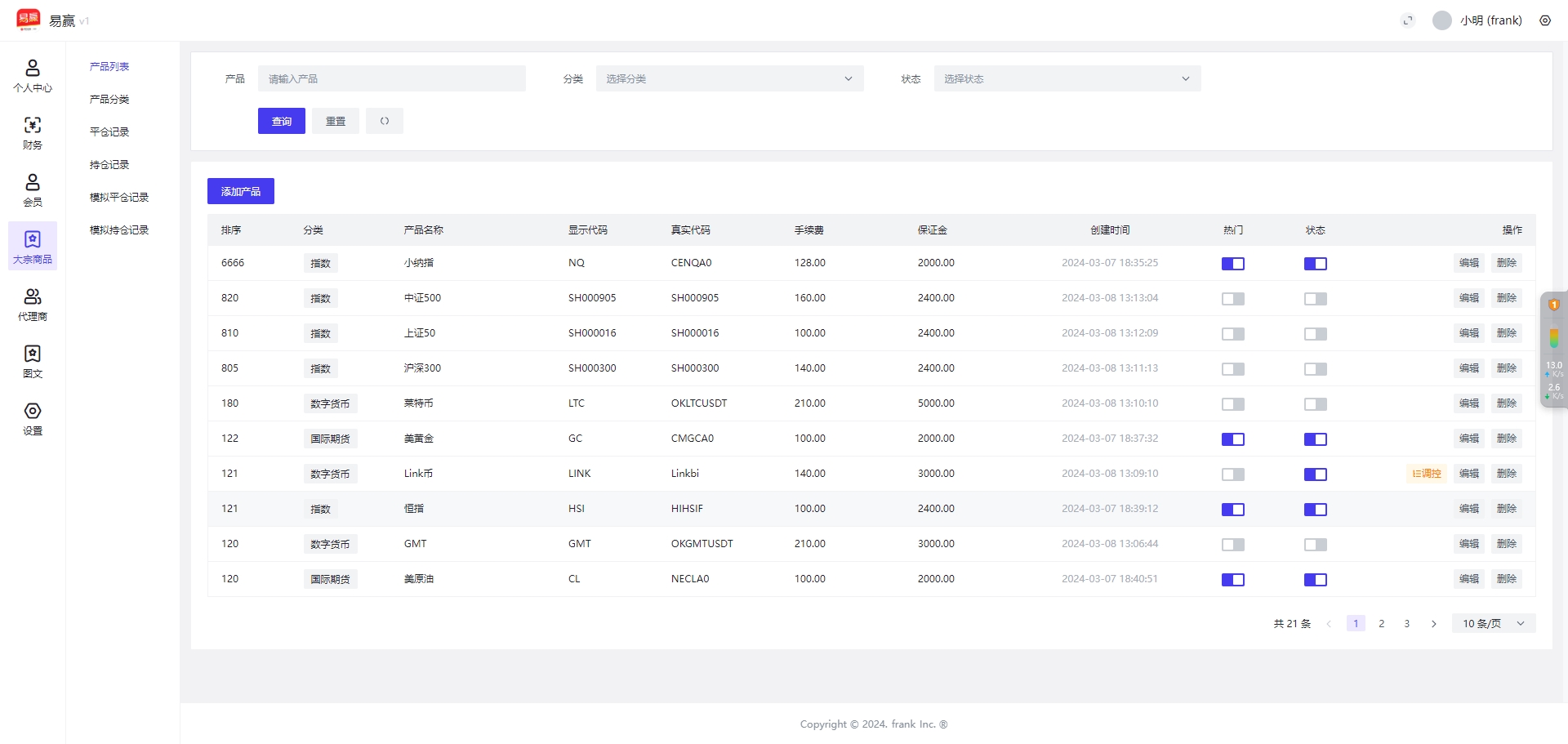
Task: Click 删除 for 莱特币 row
Action: 1507,403
